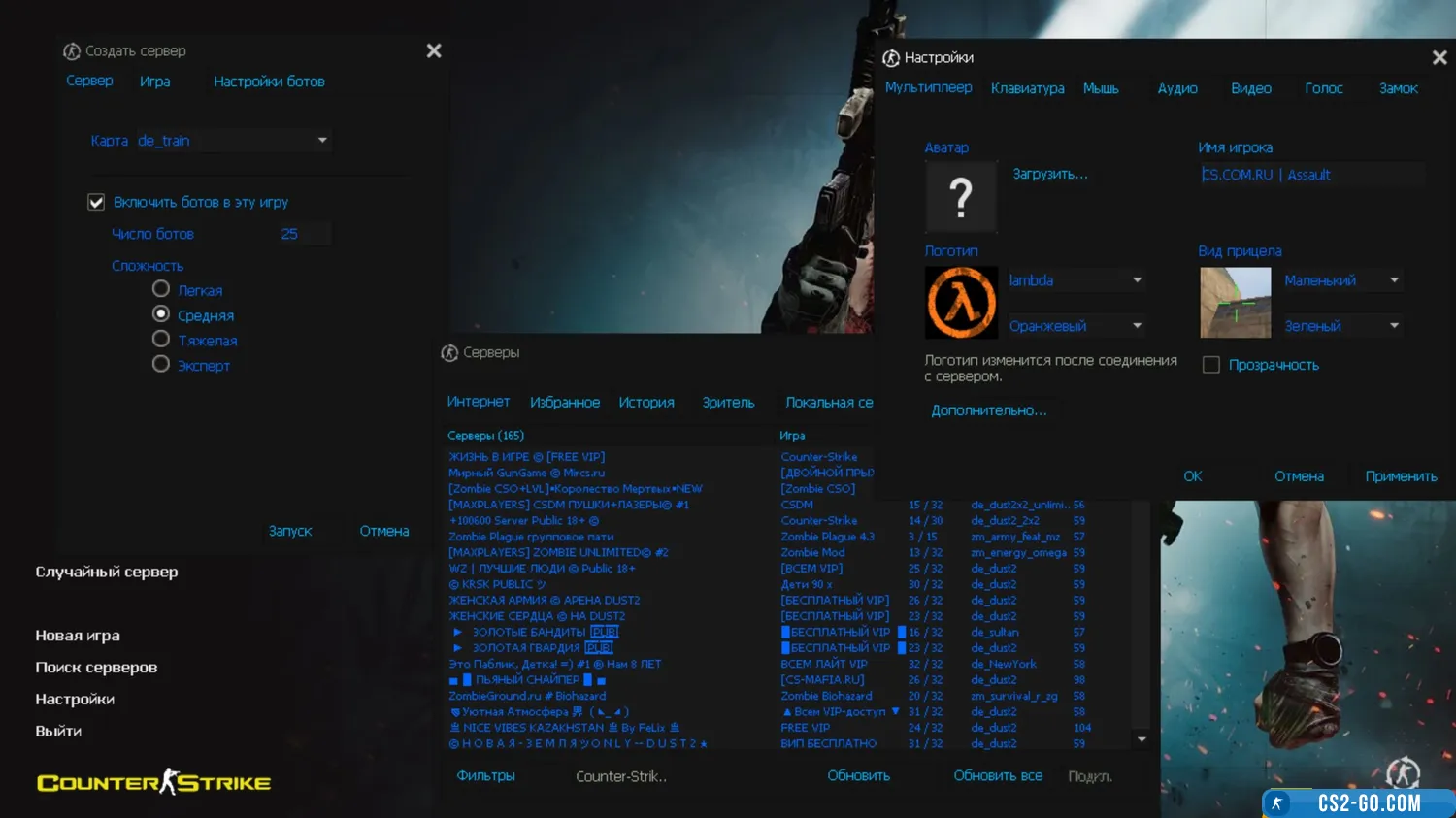Select Эксперт difficulty radio button
This screenshot has width=1456, height=818.
coord(161,364)
